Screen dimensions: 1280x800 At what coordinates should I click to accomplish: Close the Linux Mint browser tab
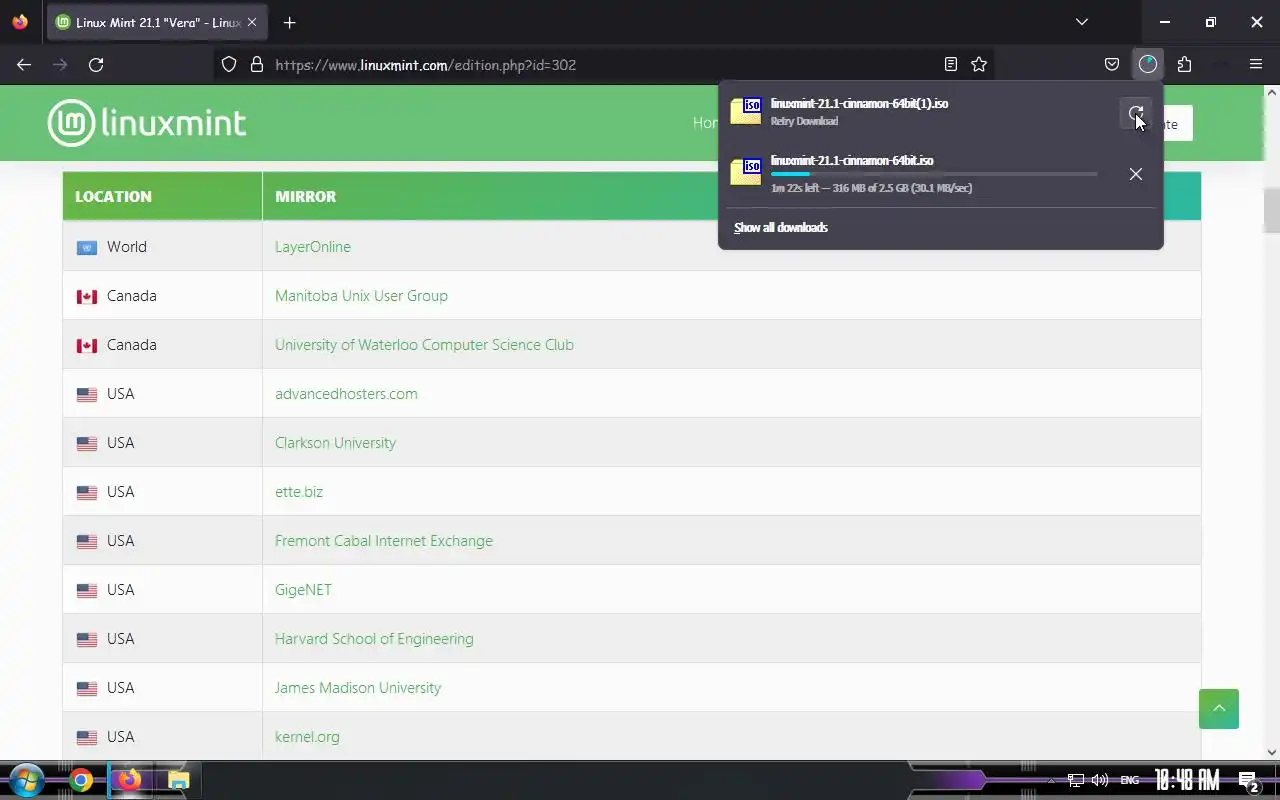(254, 22)
